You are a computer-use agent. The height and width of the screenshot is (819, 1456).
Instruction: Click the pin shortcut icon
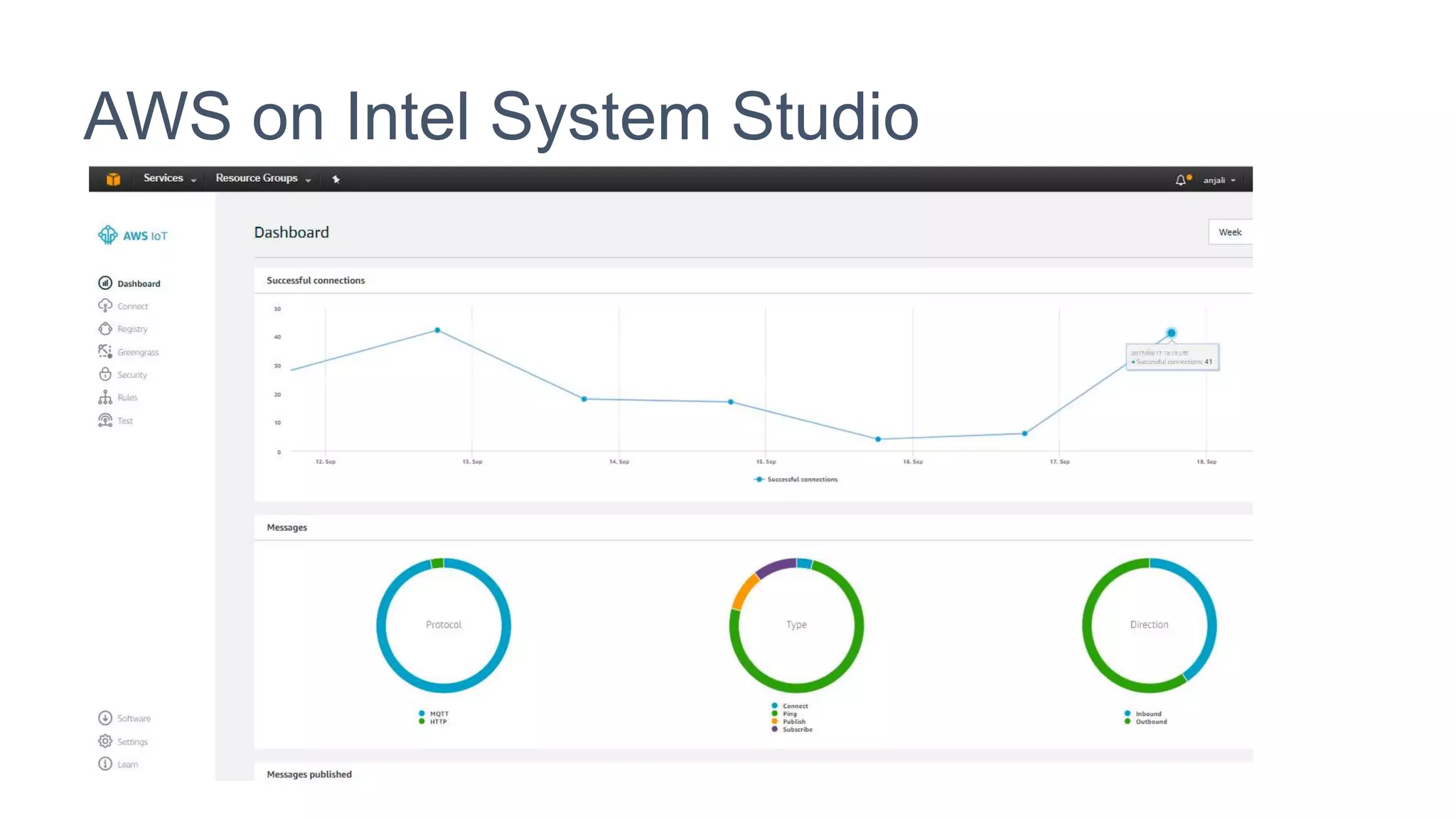click(336, 179)
